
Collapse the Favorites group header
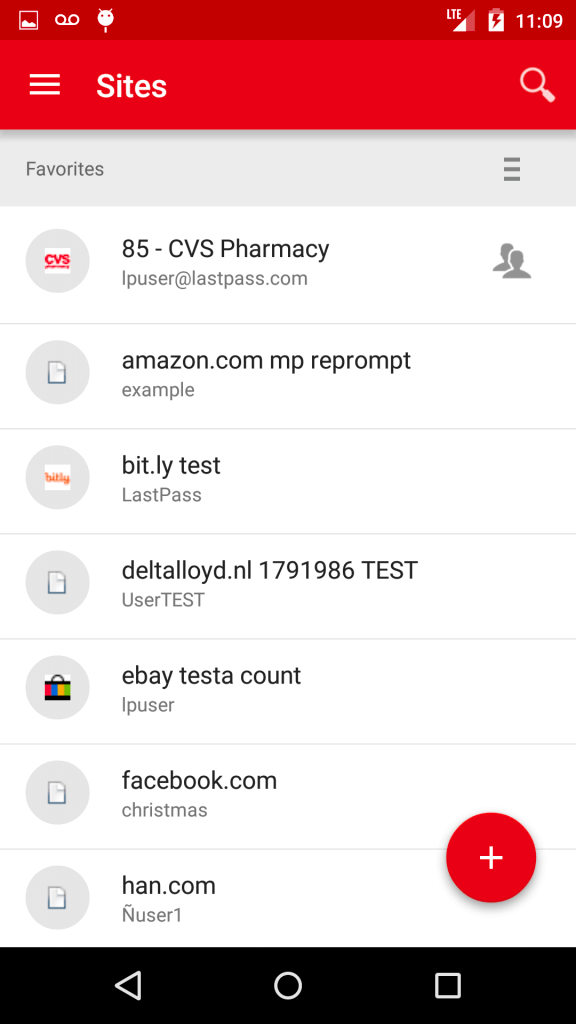pos(288,169)
